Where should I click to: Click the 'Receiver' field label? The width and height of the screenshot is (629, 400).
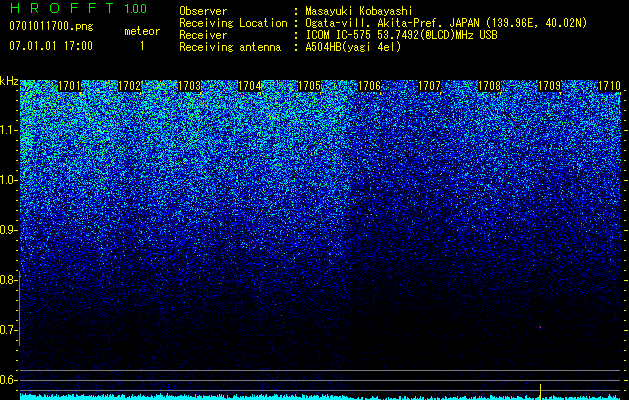[203, 35]
